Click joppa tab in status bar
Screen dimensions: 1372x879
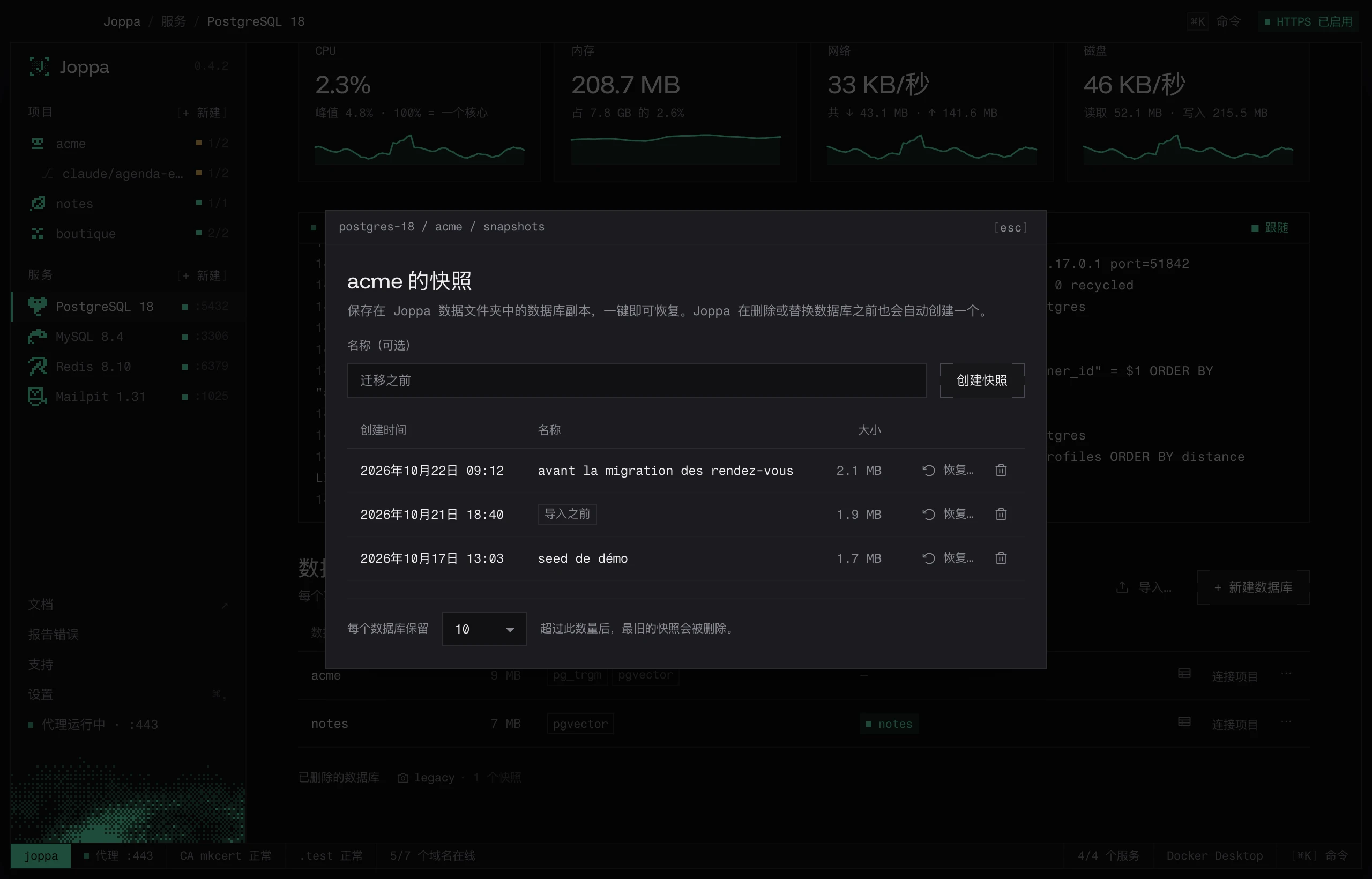(x=41, y=855)
